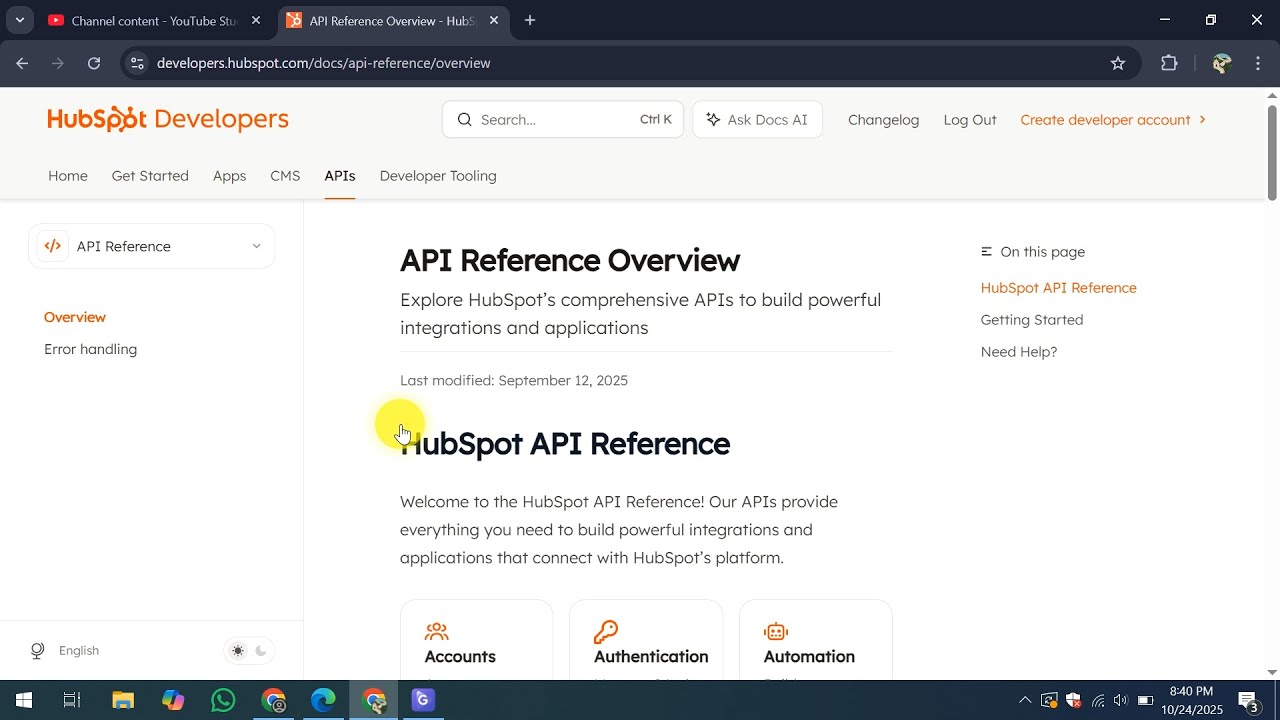1280x720 pixels.
Task: Open the notification center icon
Action: tap(1248, 700)
